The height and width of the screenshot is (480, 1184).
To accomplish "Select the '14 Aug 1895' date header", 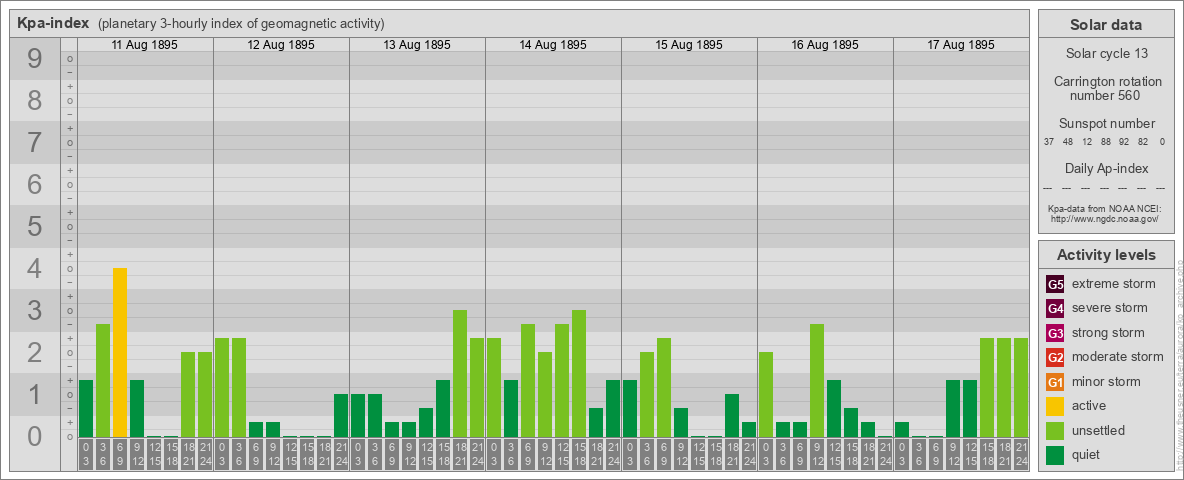I will (x=553, y=45).
